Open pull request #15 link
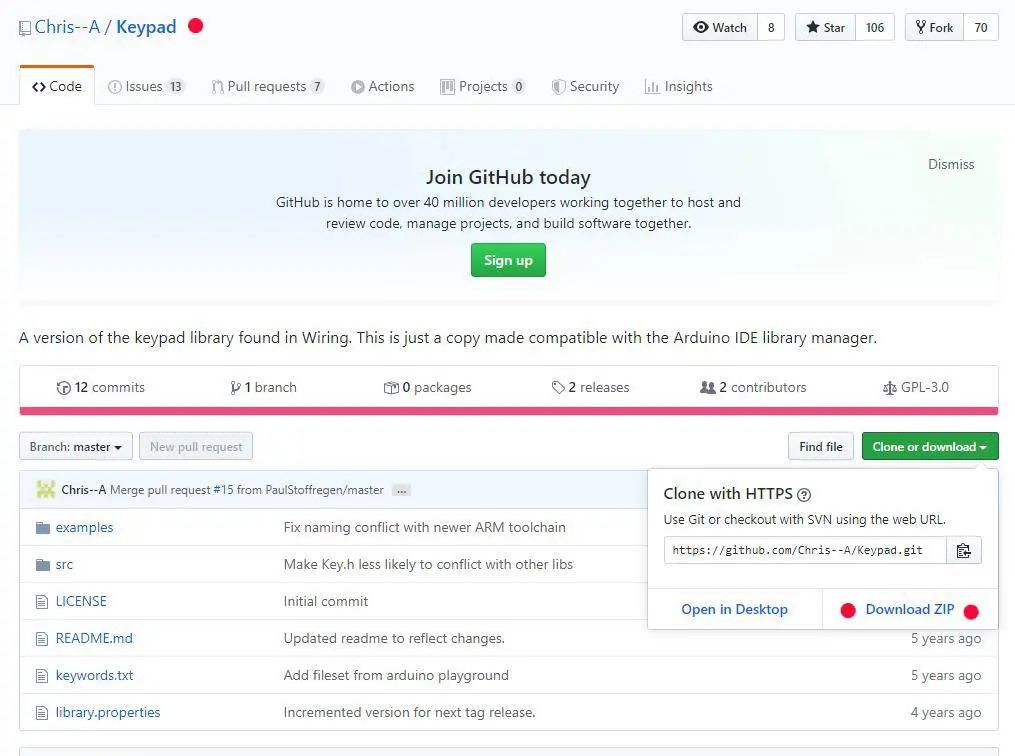Image resolution: width=1015 pixels, height=756 pixels. 223,490
